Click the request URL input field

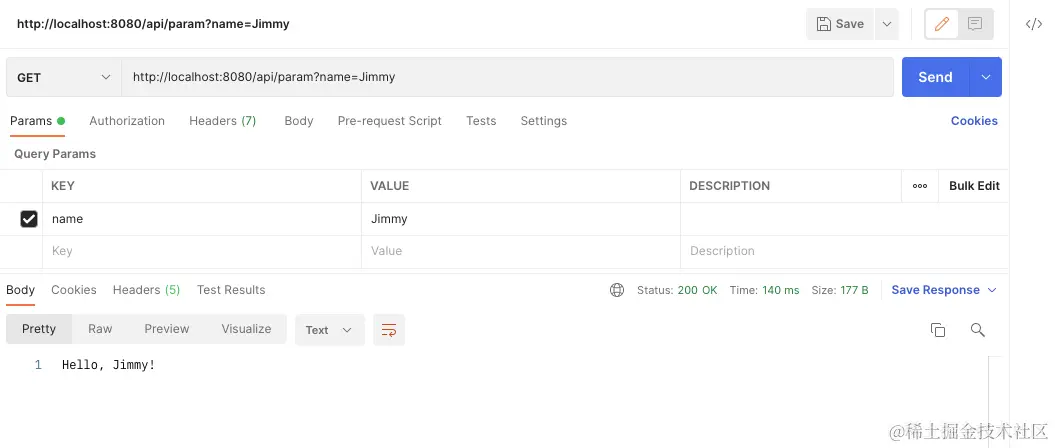pyautogui.click(x=500, y=77)
